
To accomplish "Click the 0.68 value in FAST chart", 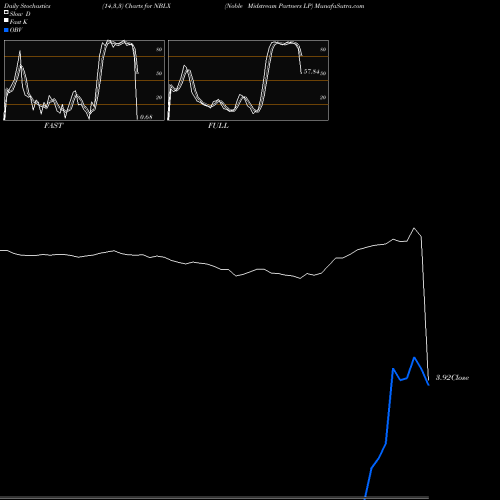I will pyautogui.click(x=146, y=117).
